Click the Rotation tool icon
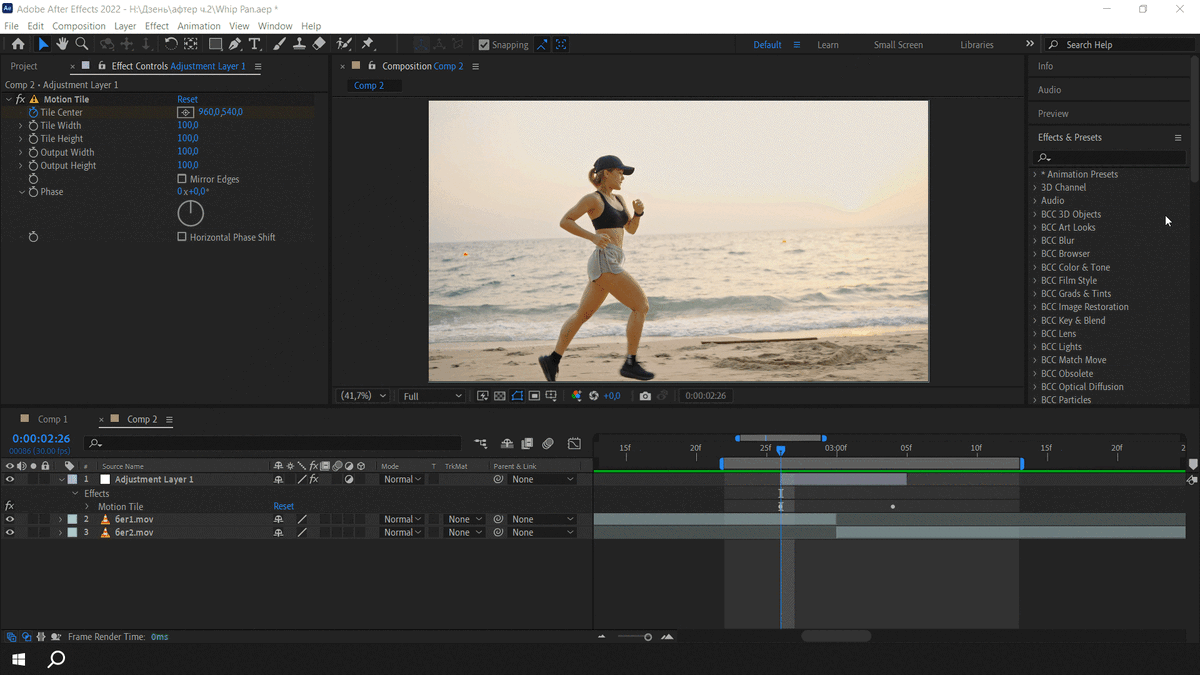 click(171, 44)
